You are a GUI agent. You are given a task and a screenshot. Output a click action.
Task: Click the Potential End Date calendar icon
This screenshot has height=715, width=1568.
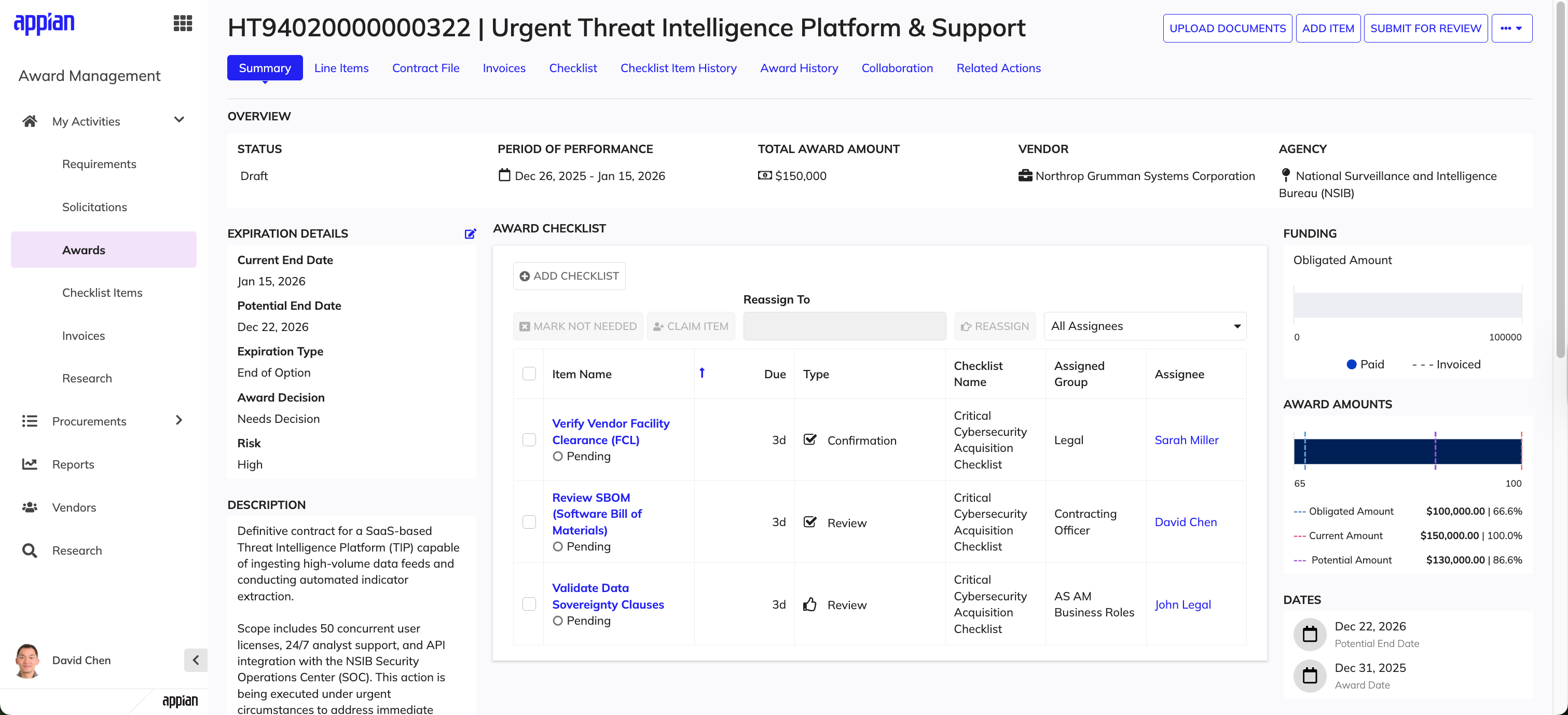[1309, 634]
